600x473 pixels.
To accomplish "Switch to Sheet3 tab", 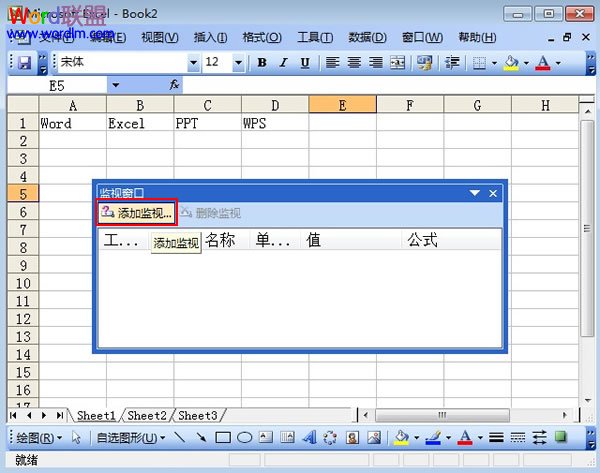I will pos(197,415).
